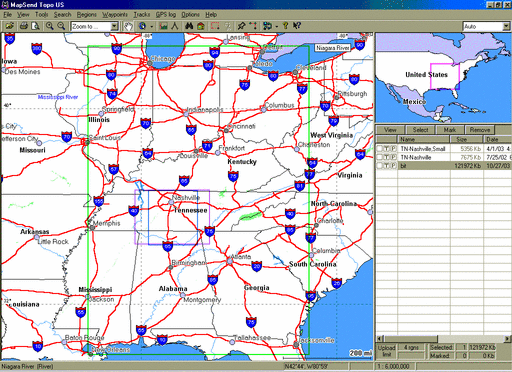Open Print Preview from the toolbar
512x372 pixels.
(35, 26)
